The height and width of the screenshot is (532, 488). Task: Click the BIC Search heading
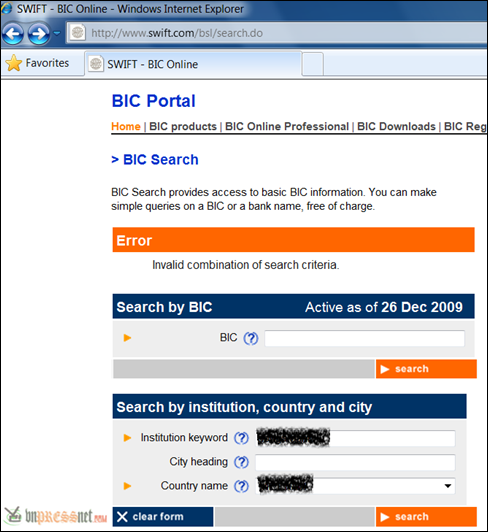coord(155,159)
